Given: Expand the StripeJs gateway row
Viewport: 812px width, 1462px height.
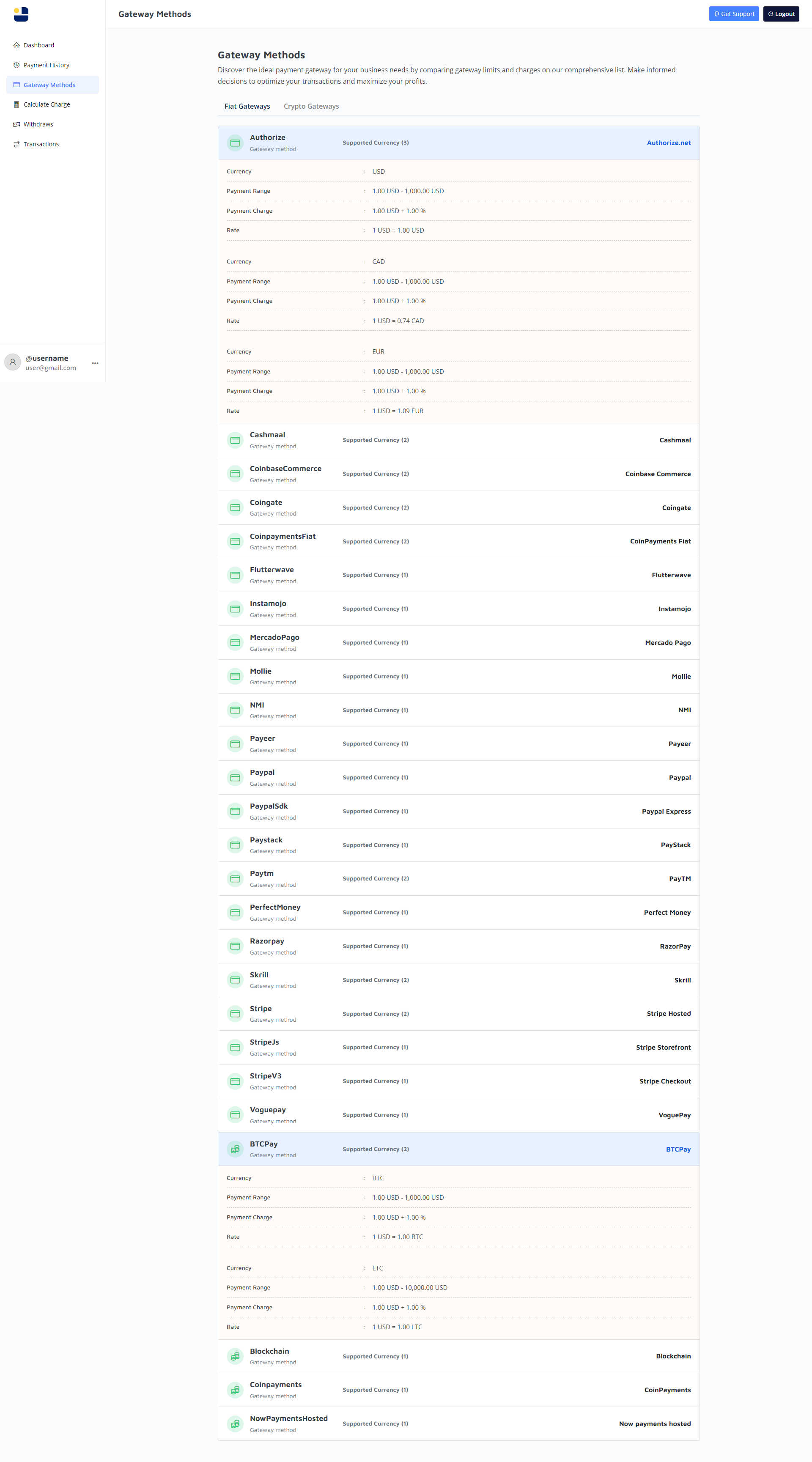Looking at the screenshot, I should tap(458, 1048).
